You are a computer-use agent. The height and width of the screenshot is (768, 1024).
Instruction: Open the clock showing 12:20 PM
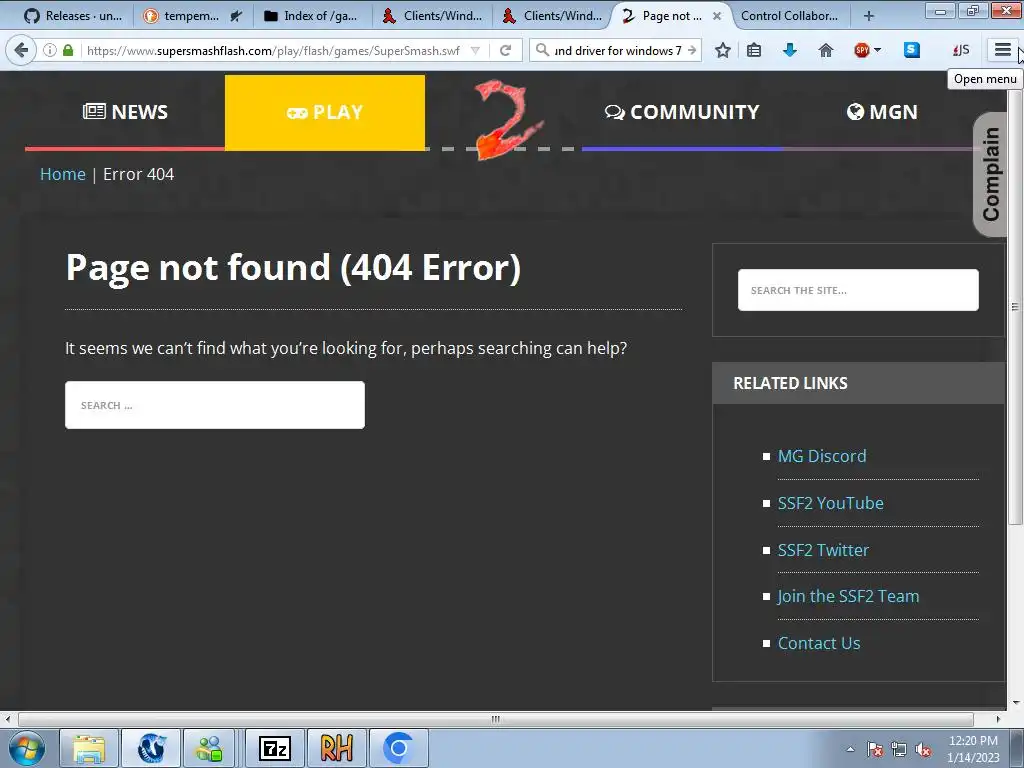pos(973,749)
